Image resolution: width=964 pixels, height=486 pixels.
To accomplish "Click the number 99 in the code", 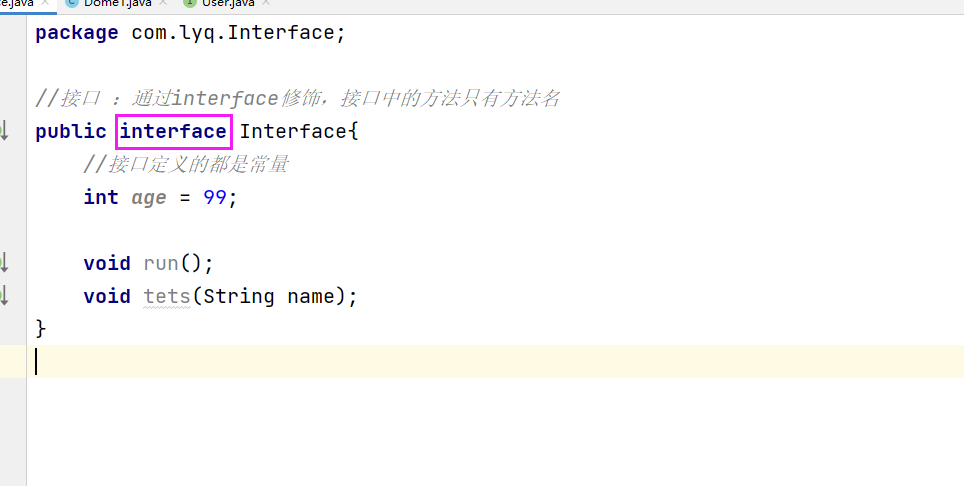I will (215, 197).
